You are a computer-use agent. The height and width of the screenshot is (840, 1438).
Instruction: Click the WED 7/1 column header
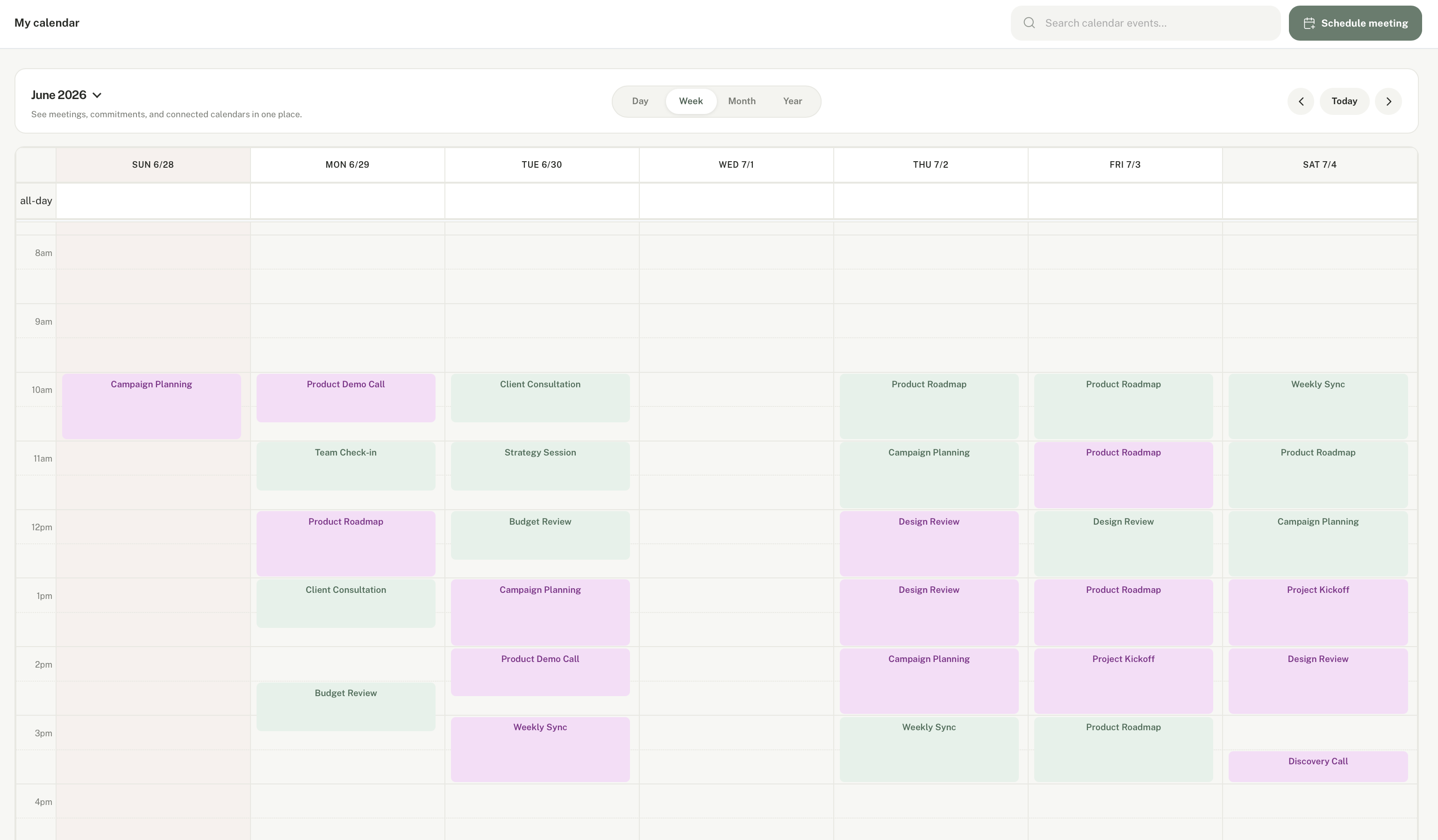pos(736,165)
